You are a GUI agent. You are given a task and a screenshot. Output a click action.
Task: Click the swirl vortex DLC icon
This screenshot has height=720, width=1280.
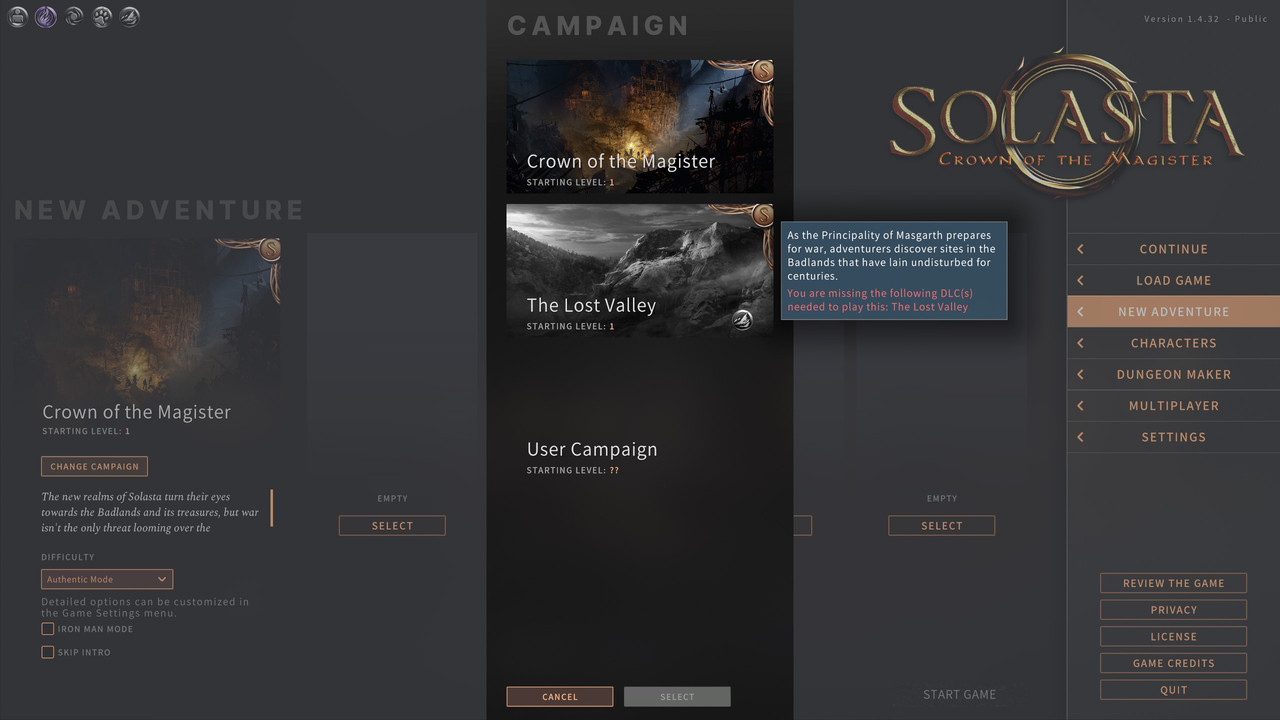pyautogui.click(x=73, y=17)
